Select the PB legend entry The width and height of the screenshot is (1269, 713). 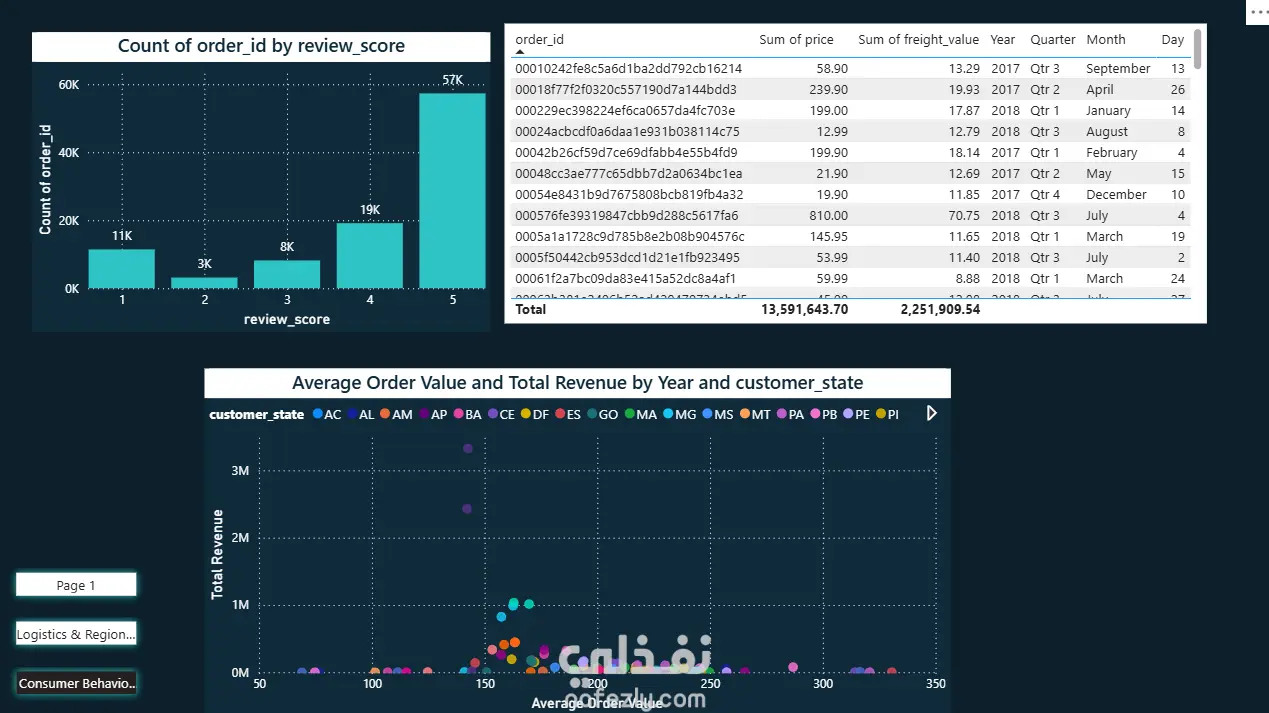tap(825, 414)
